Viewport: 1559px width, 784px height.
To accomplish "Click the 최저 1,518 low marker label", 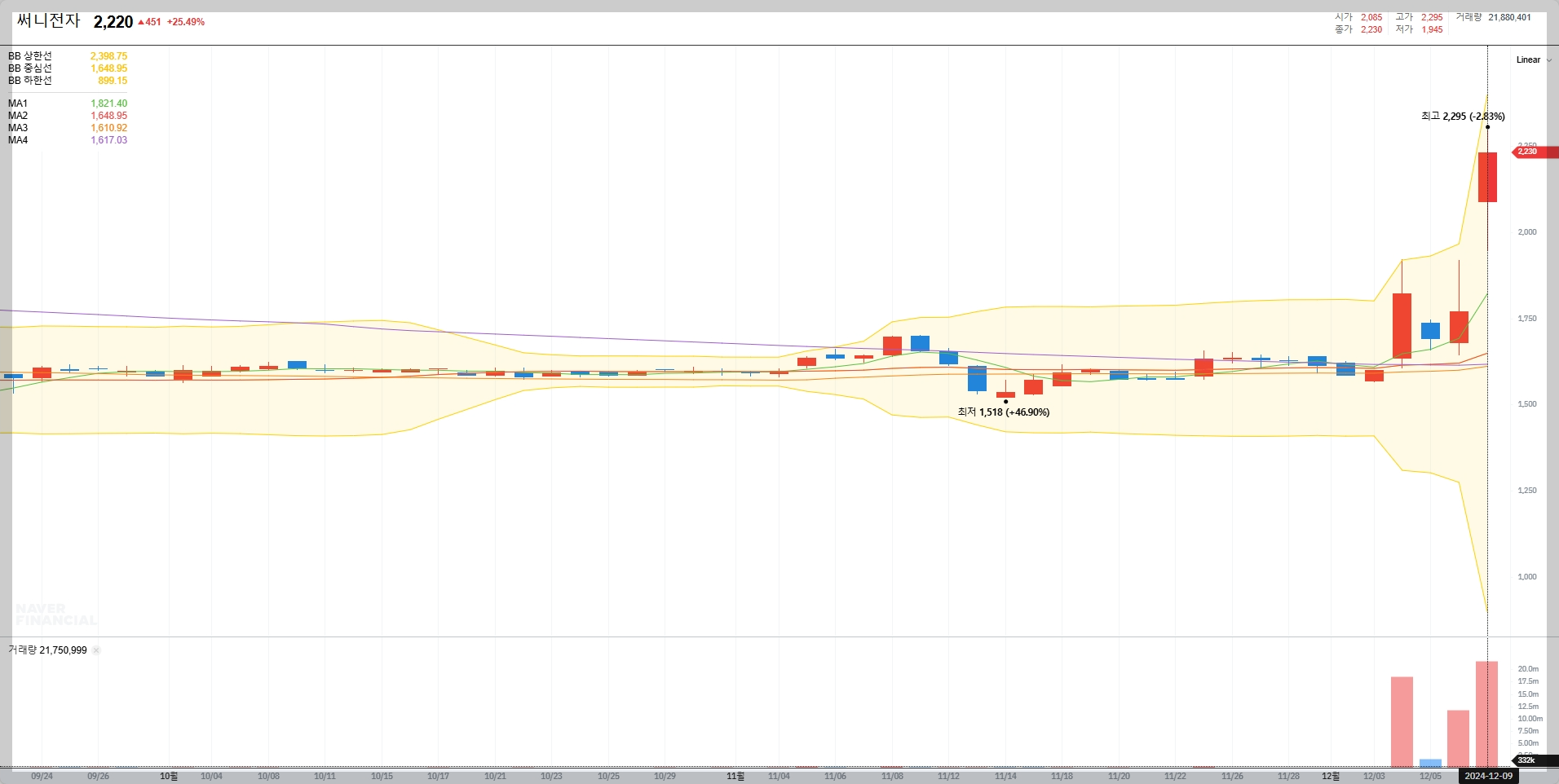I will pos(1004,412).
